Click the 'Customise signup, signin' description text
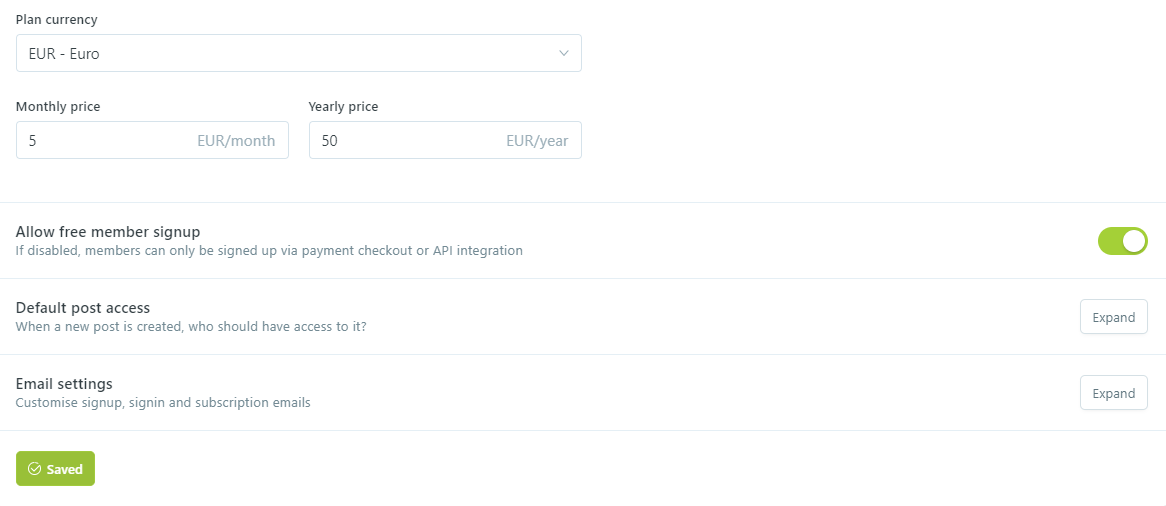This screenshot has width=1166, height=506. (x=163, y=403)
